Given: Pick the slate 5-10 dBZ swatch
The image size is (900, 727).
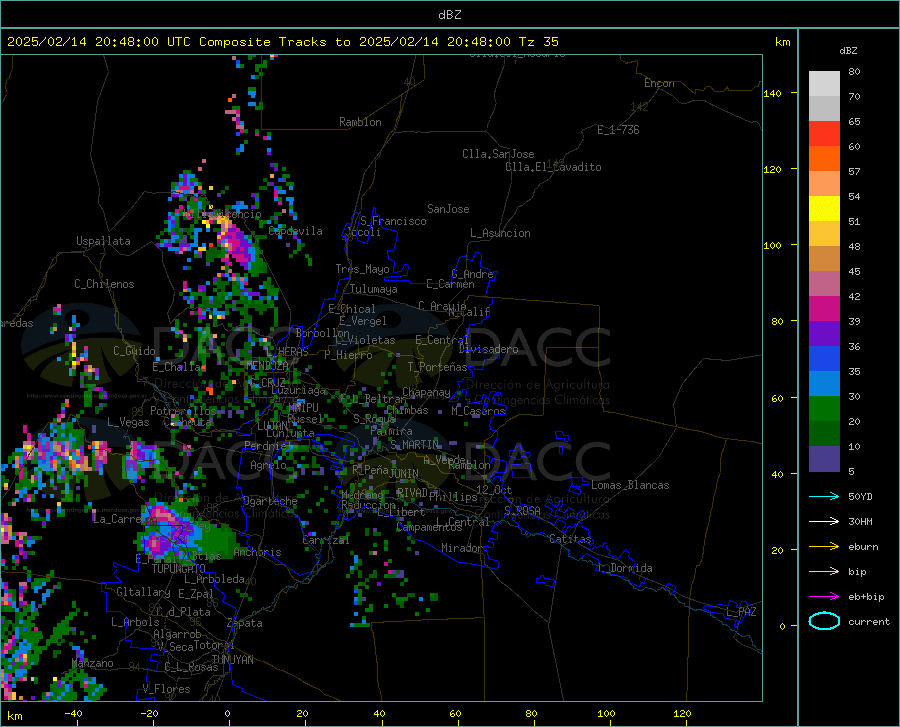Looking at the screenshot, I should pos(824,458).
